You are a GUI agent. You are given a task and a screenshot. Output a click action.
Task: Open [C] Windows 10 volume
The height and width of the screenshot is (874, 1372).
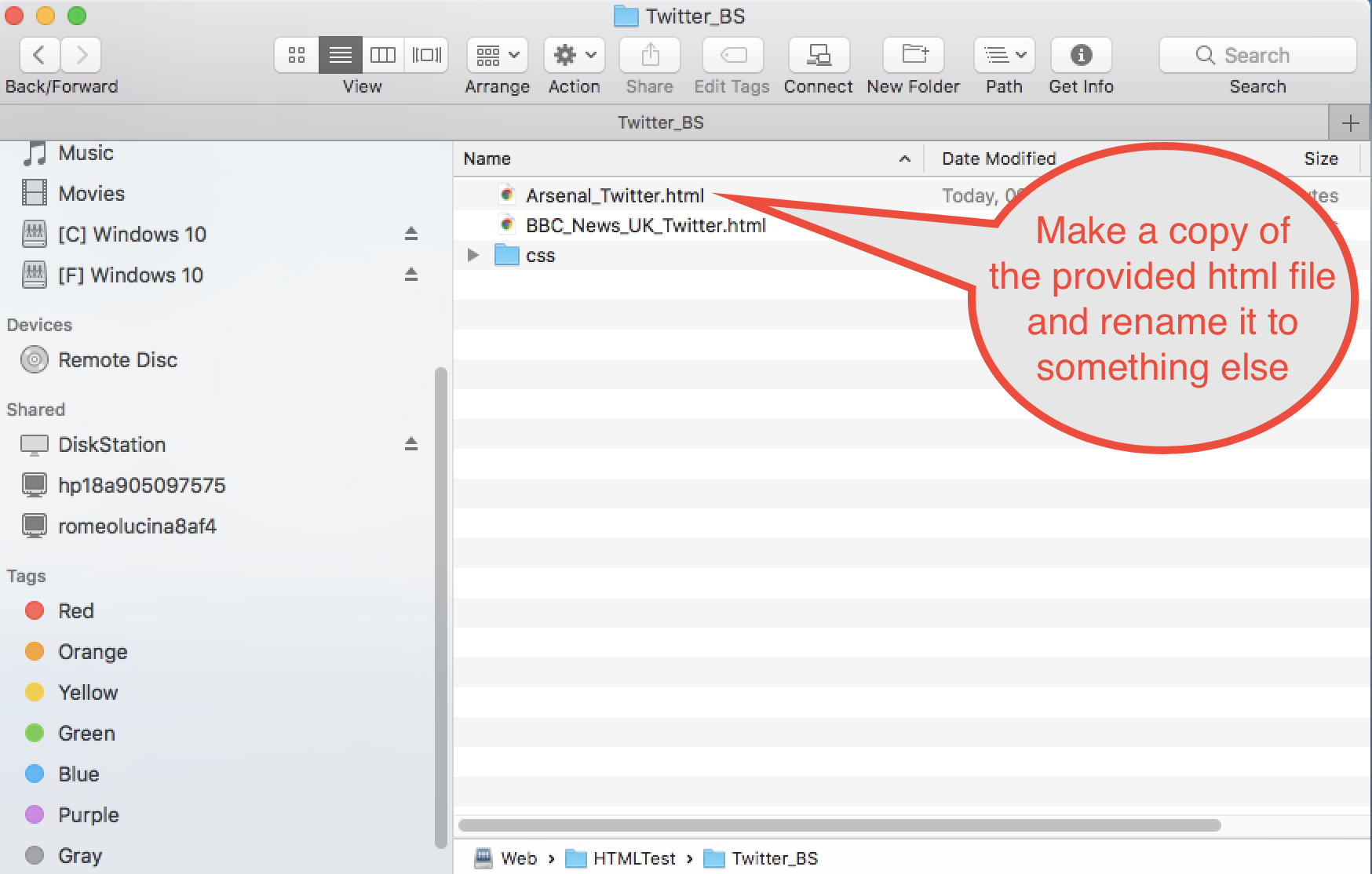[x=132, y=234]
